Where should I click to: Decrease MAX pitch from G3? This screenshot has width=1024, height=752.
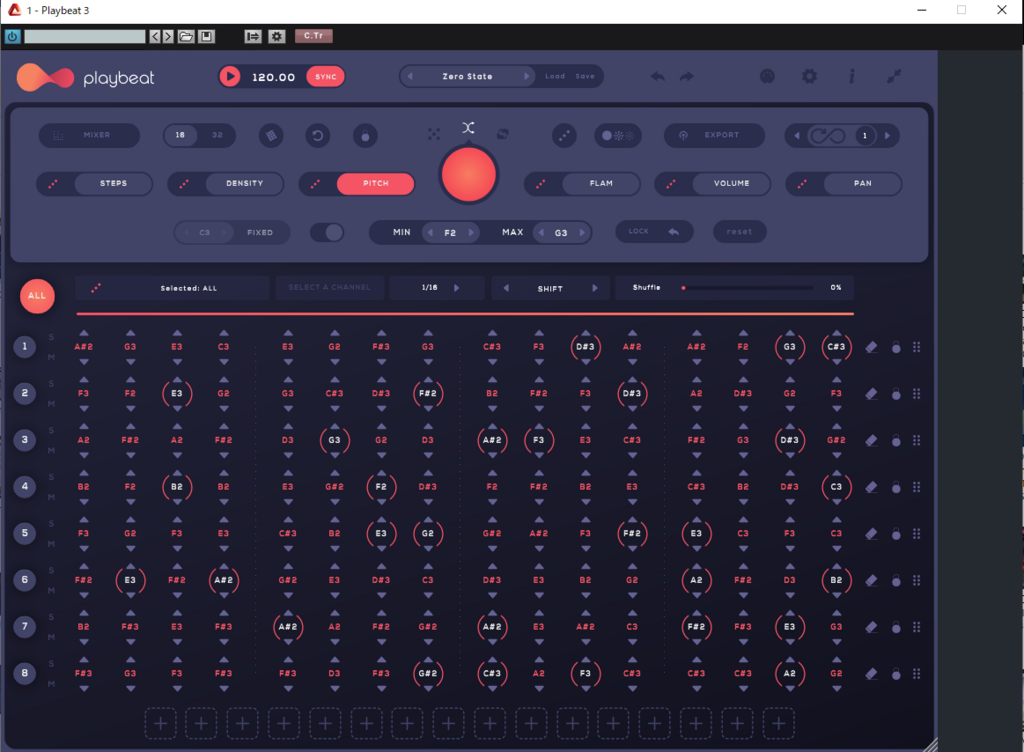541,232
